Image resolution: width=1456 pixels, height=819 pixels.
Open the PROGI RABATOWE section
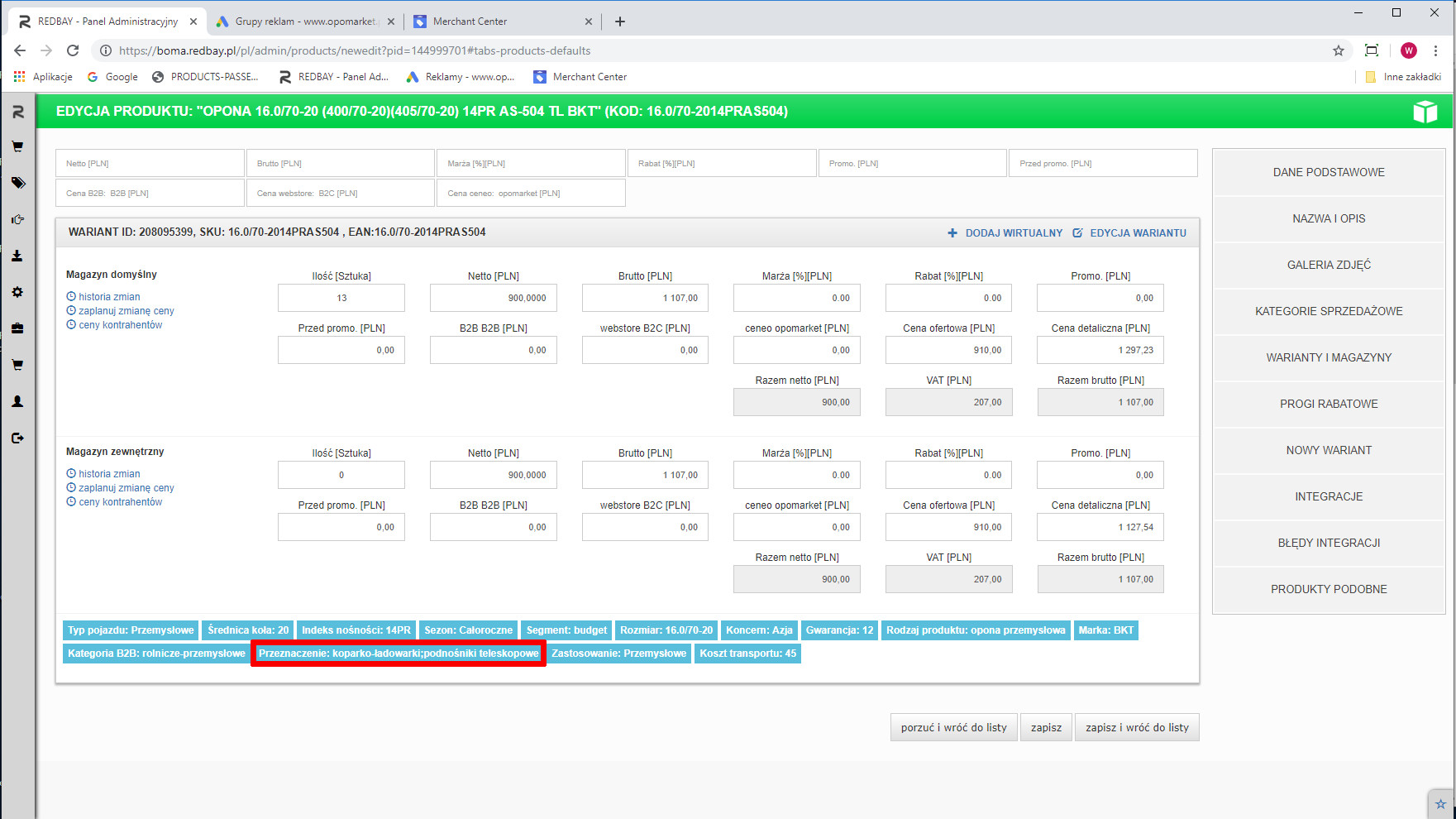pos(1329,404)
